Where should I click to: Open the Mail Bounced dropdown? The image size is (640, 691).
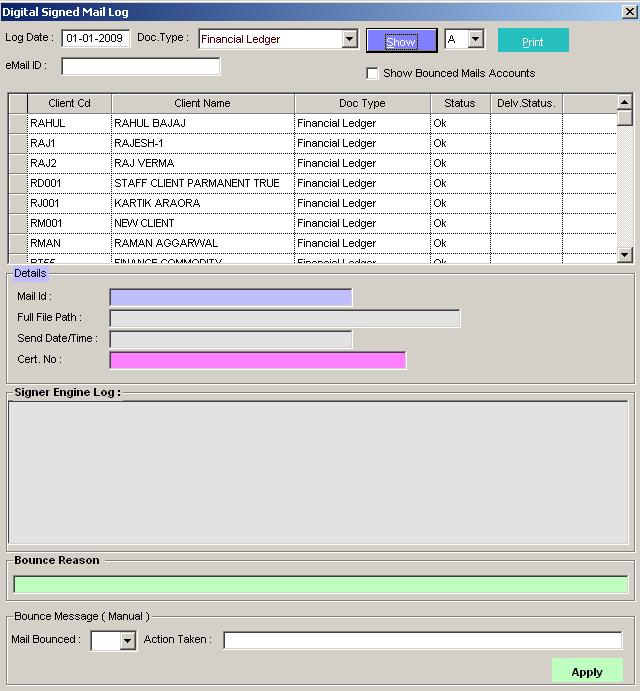(127, 641)
